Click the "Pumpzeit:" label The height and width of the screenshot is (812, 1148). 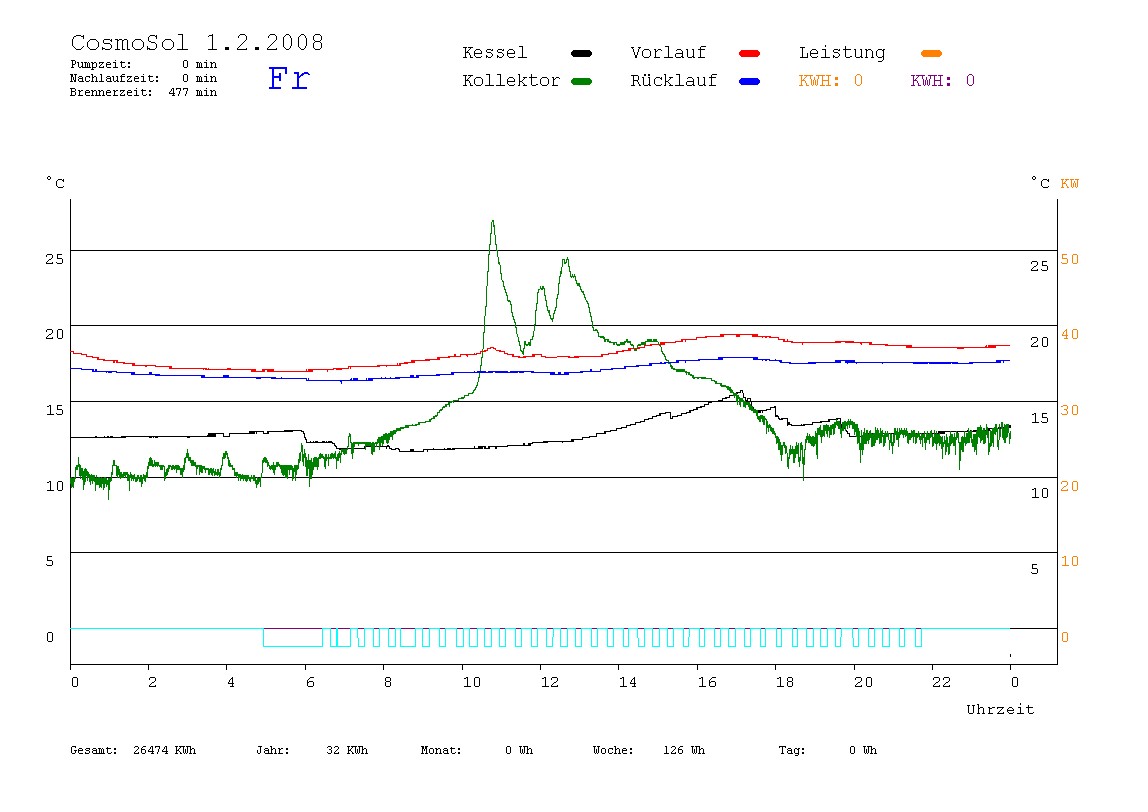pyautogui.click(x=101, y=64)
